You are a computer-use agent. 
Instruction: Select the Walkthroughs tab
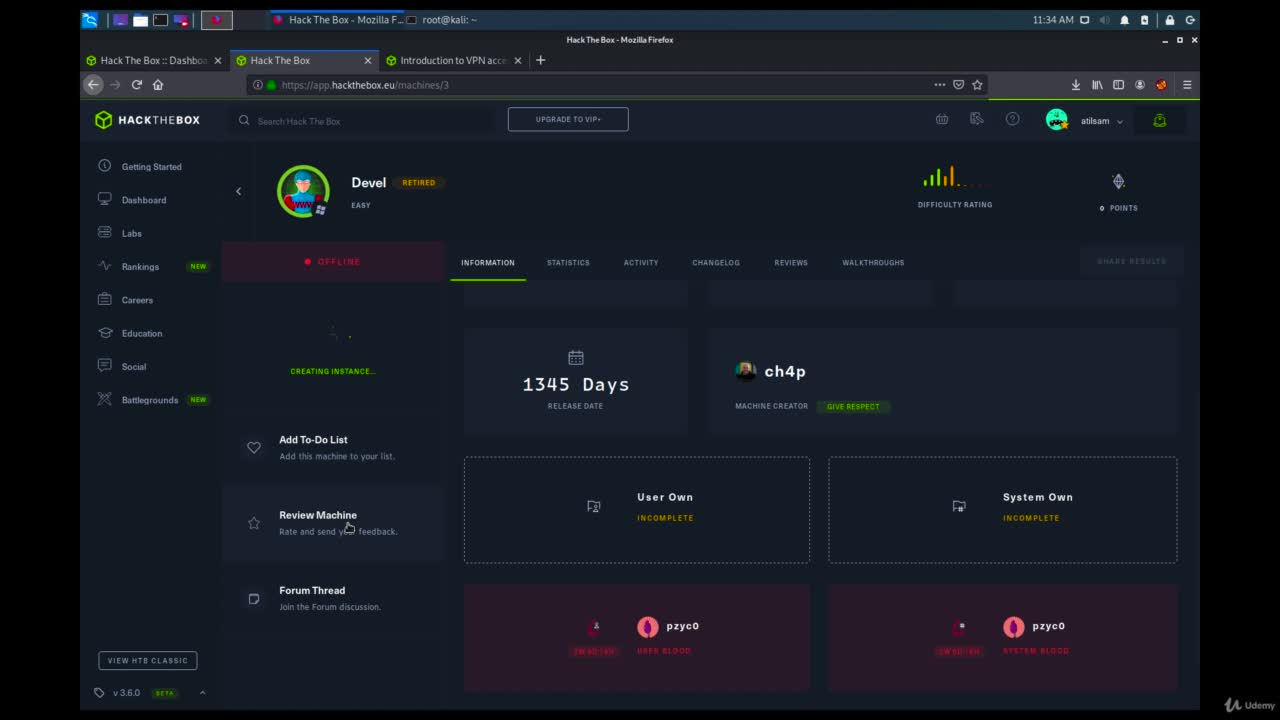pos(873,263)
